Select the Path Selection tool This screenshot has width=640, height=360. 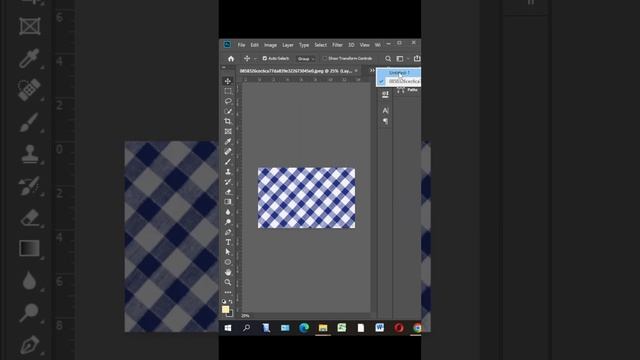point(228,252)
